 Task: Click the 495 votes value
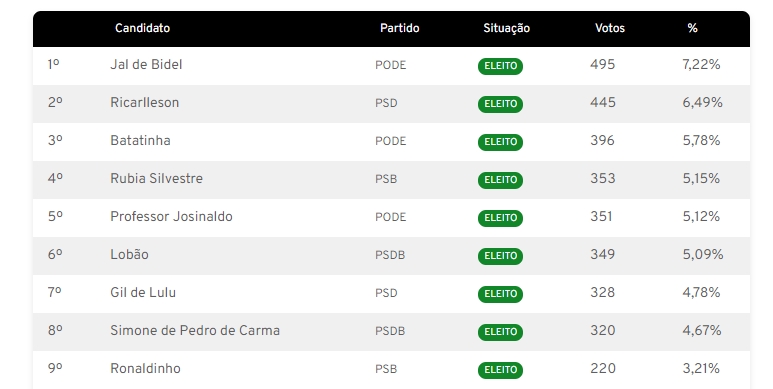coord(602,65)
